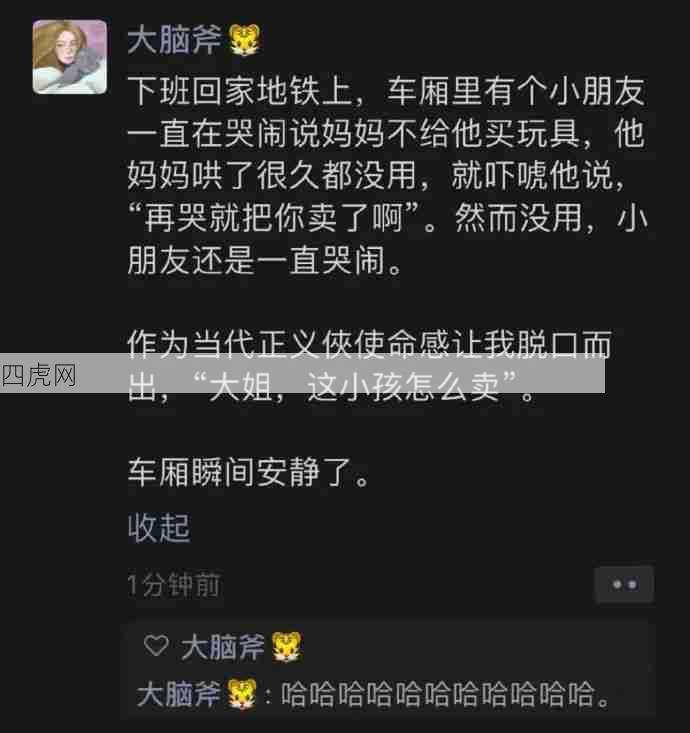Open 大脑斧 username at post top
690x733 pixels.
[175, 40]
